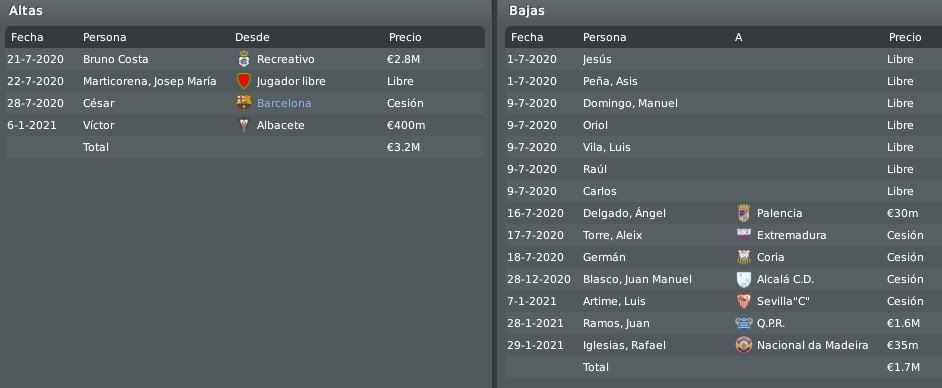This screenshot has width=942, height=388.
Task: Click the Alcalá C.D. crest icon
Action: (744, 279)
